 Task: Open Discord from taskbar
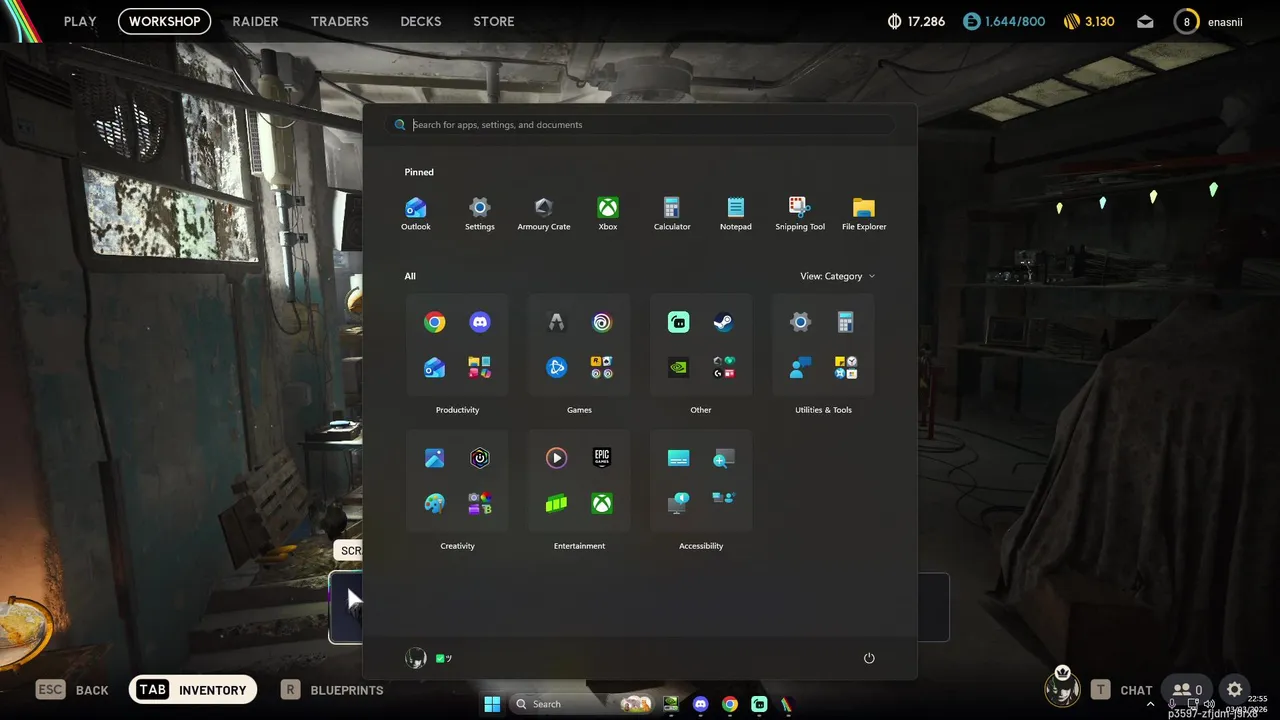(700, 704)
